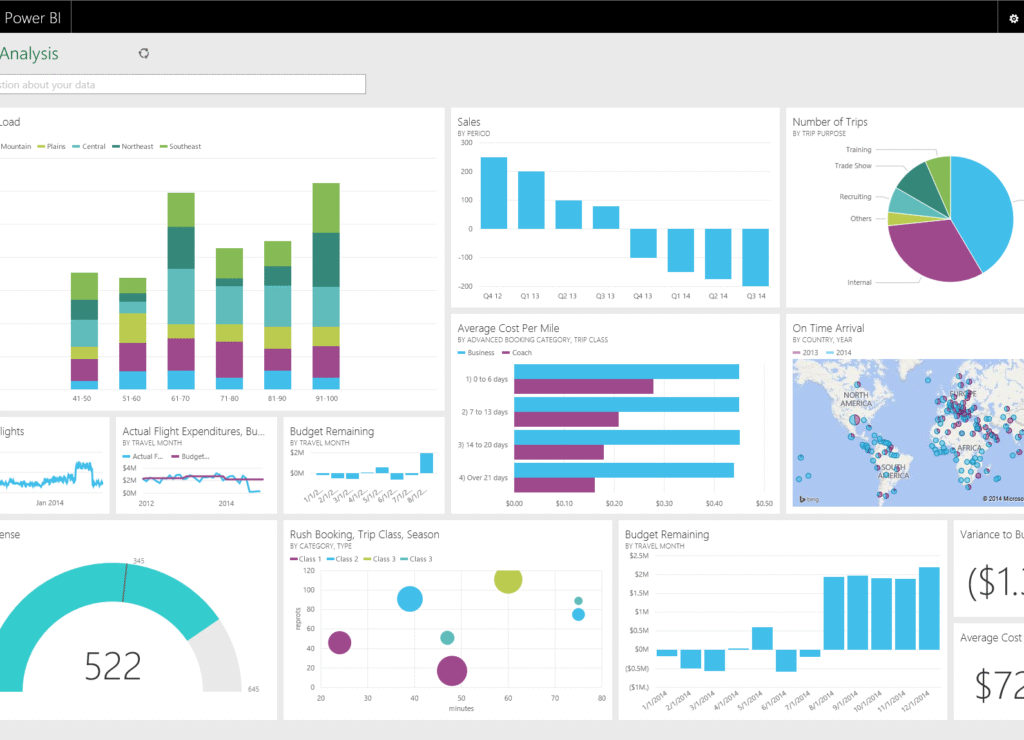Click the South America map label
Viewport: 1024px width, 740px height.
pos(893,472)
